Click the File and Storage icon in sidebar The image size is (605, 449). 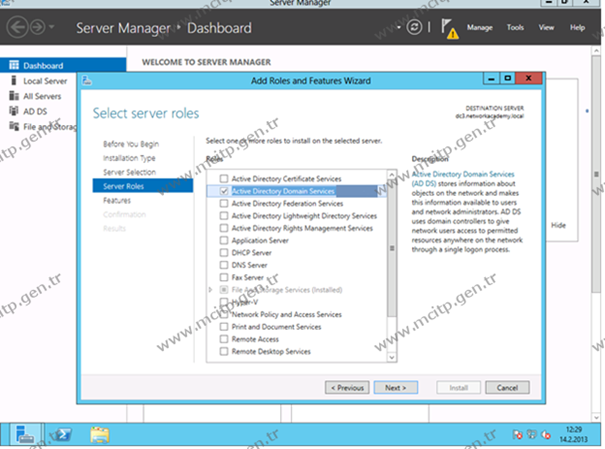[14, 126]
